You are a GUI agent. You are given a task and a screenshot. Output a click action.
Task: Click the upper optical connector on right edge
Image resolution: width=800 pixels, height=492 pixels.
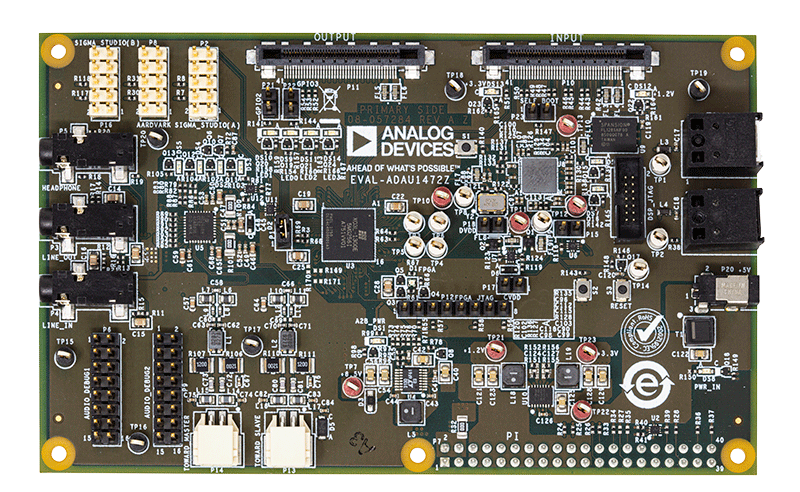pyautogui.click(x=723, y=146)
